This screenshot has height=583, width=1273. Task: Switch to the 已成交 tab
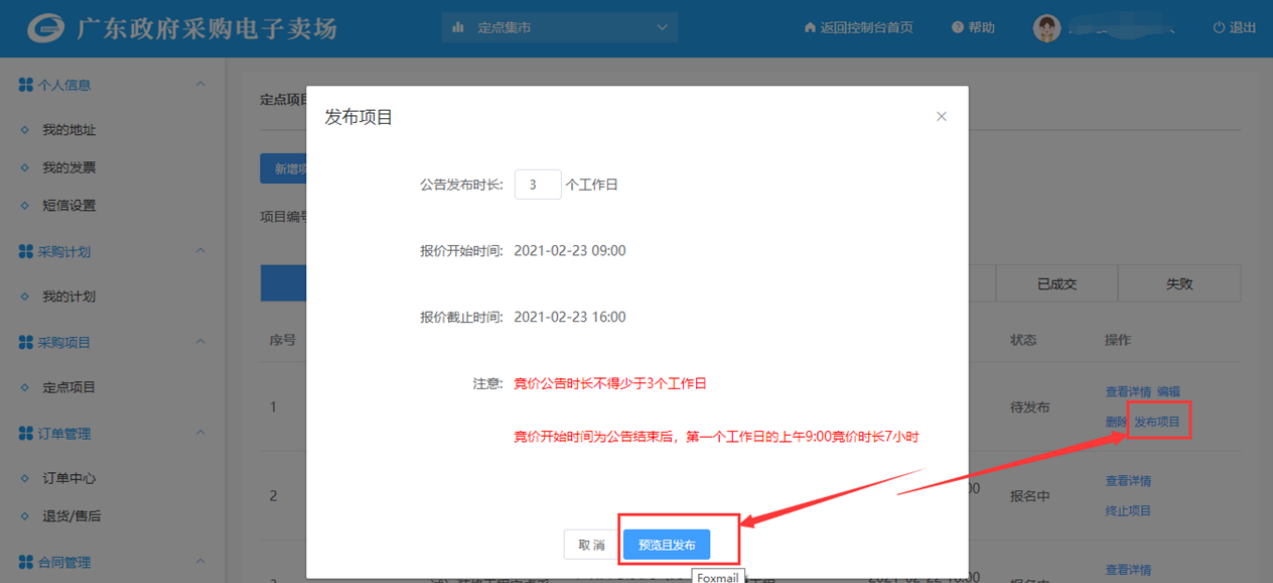click(1056, 284)
